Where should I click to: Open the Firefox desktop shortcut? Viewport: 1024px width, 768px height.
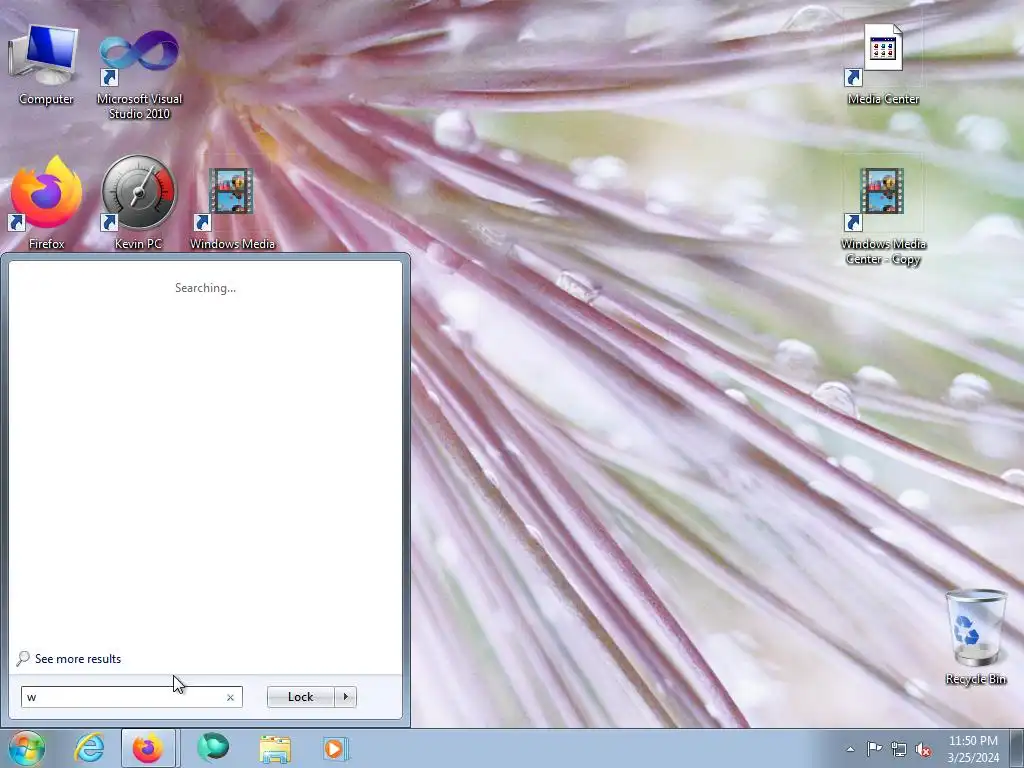tap(46, 202)
